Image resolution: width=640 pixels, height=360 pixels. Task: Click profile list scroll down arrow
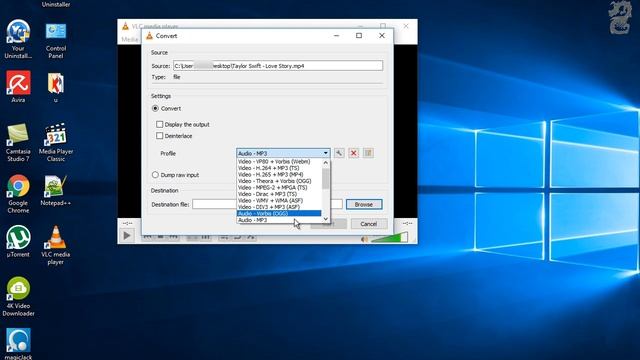[x=325, y=219]
